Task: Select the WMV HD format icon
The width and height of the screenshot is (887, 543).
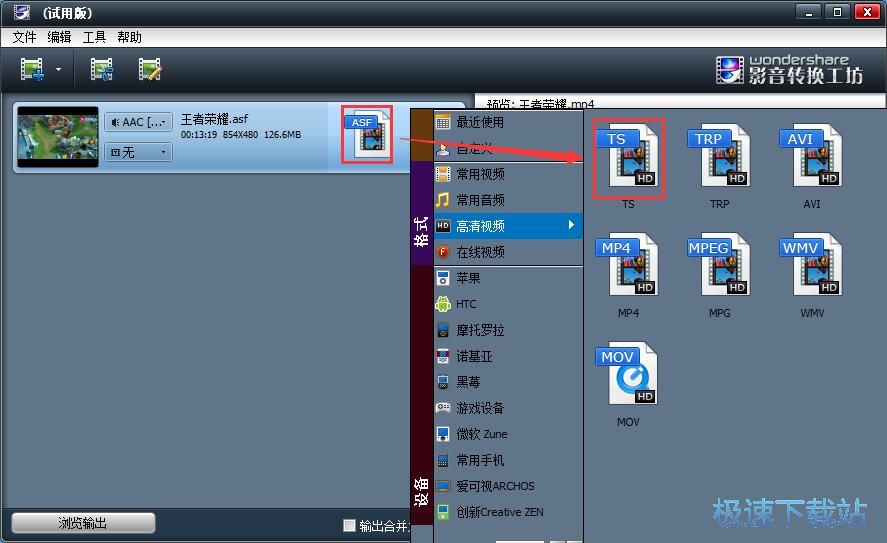Action: 811,266
